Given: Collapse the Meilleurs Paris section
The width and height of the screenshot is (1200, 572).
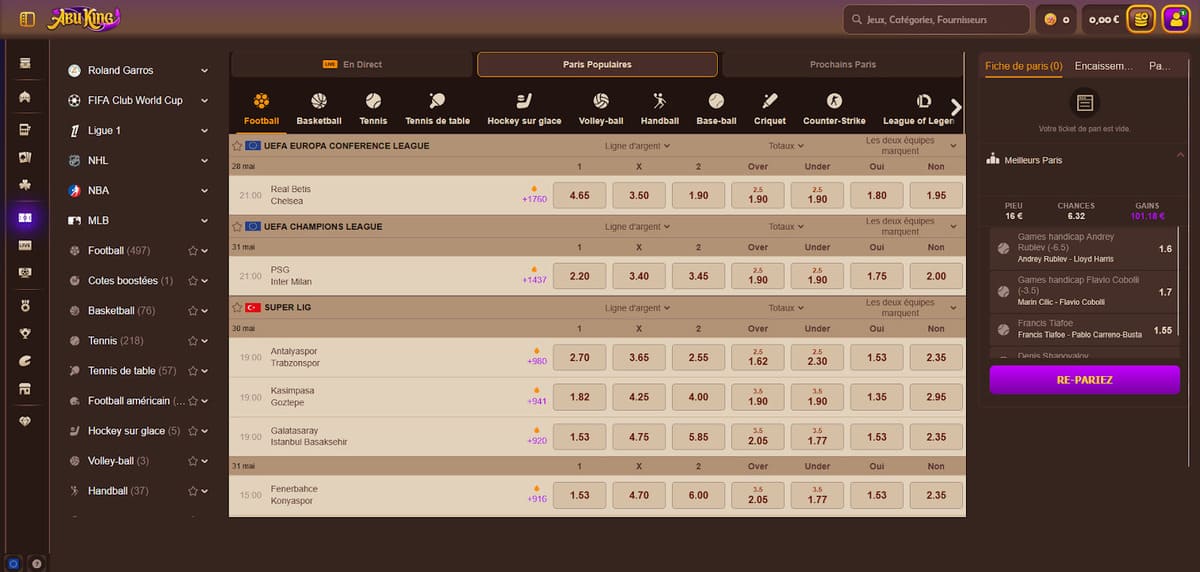Looking at the screenshot, I should coord(1180,154).
